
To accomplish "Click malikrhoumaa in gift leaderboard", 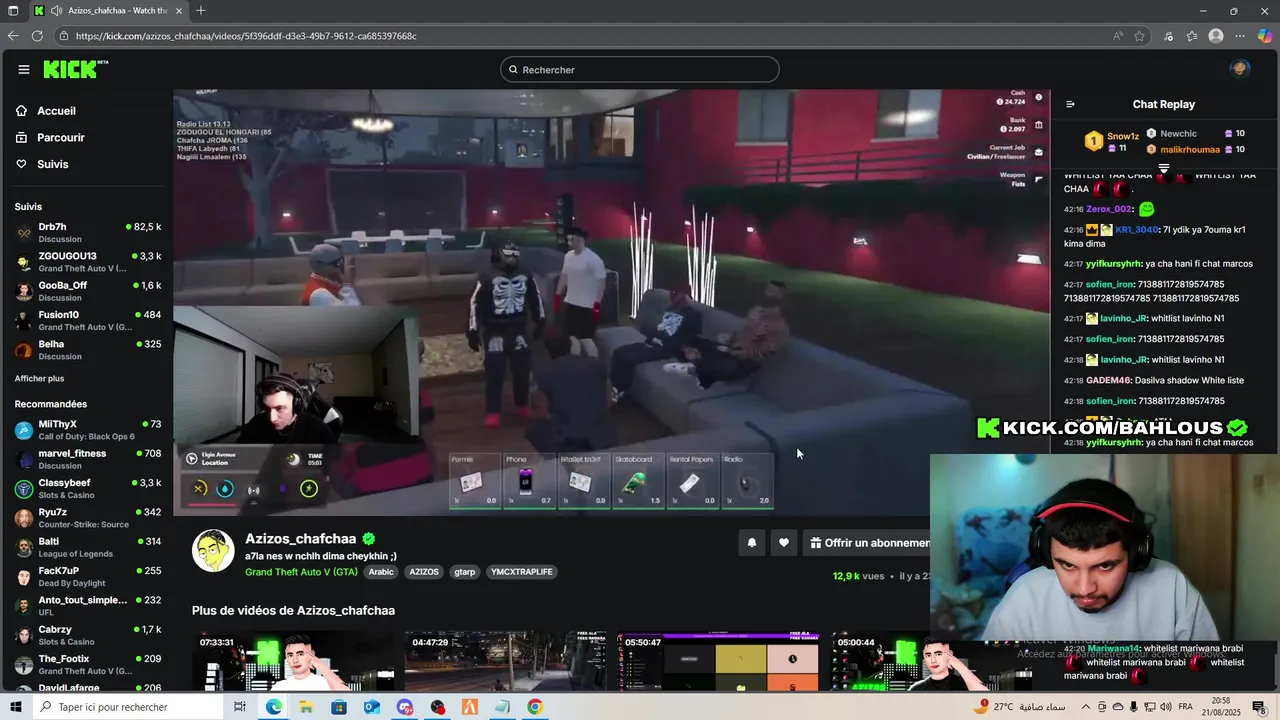I will click(x=1190, y=149).
